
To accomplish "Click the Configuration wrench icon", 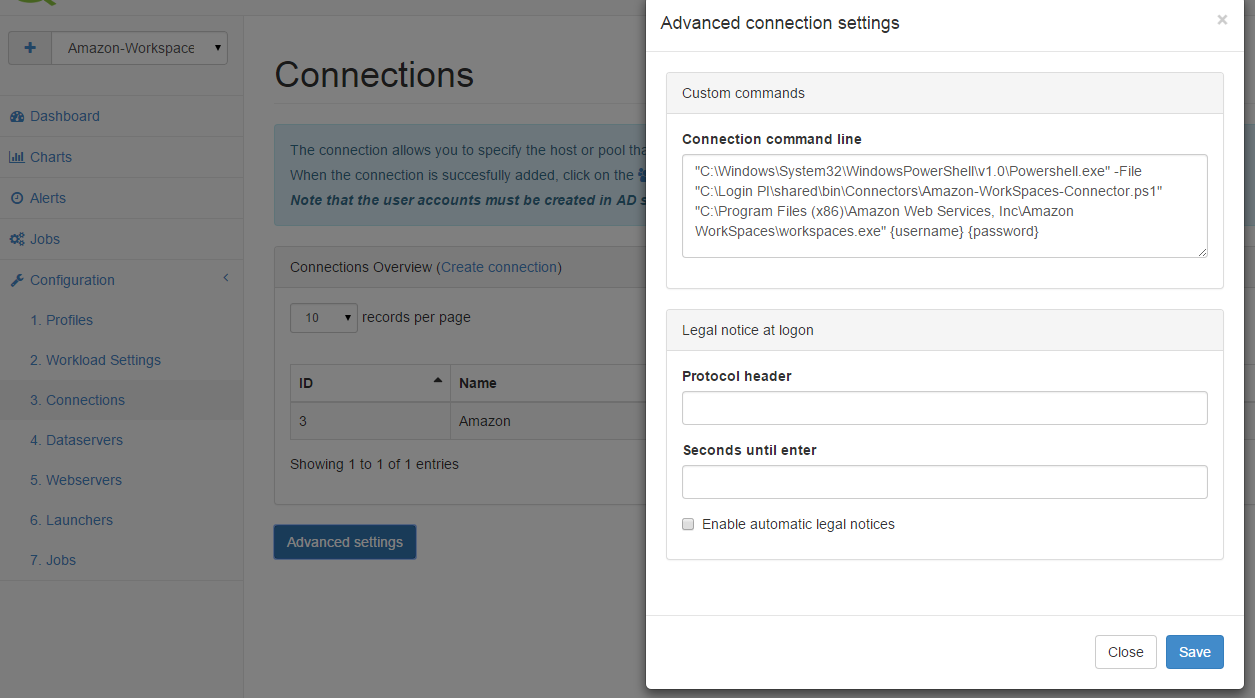I will (17, 280).
